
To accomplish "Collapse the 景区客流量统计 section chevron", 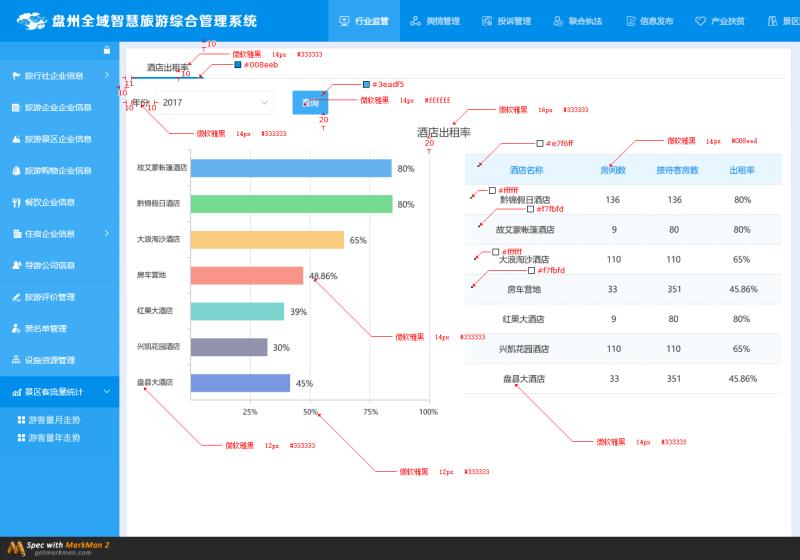I will click(x=106, y=392).
